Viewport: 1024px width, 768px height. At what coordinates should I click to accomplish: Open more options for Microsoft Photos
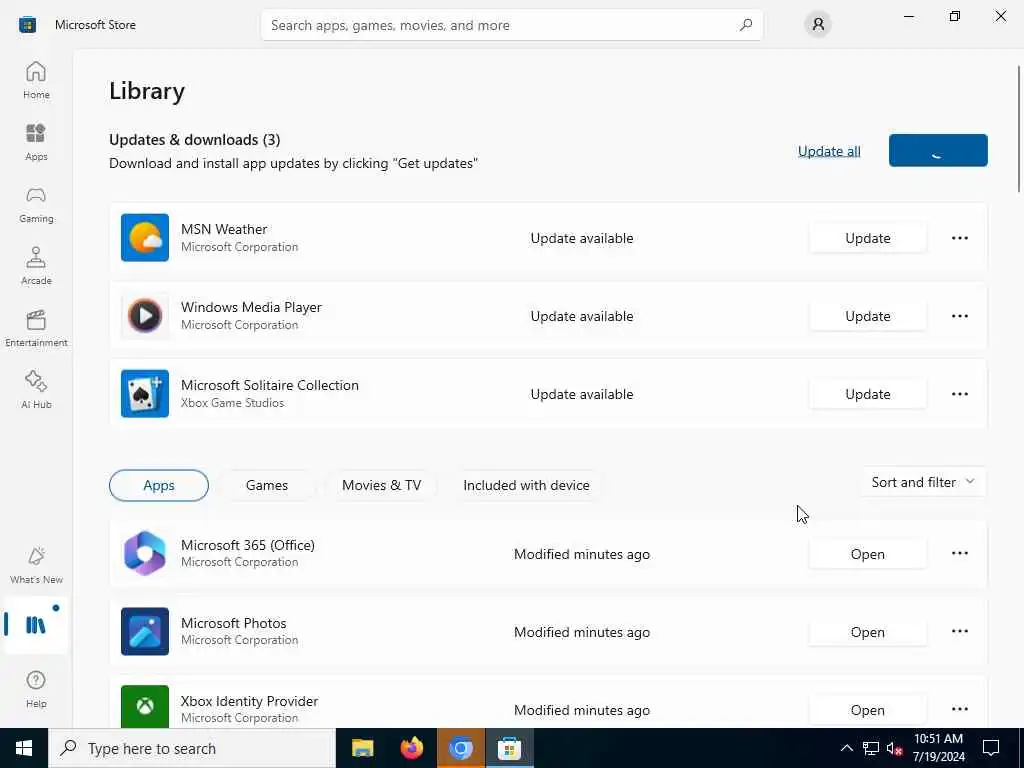[959, 632]
